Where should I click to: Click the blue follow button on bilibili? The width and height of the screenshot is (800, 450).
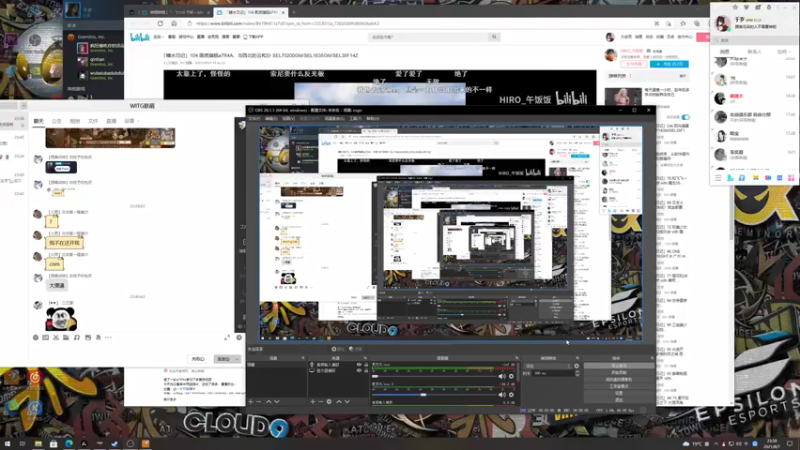tap(669, 64)
